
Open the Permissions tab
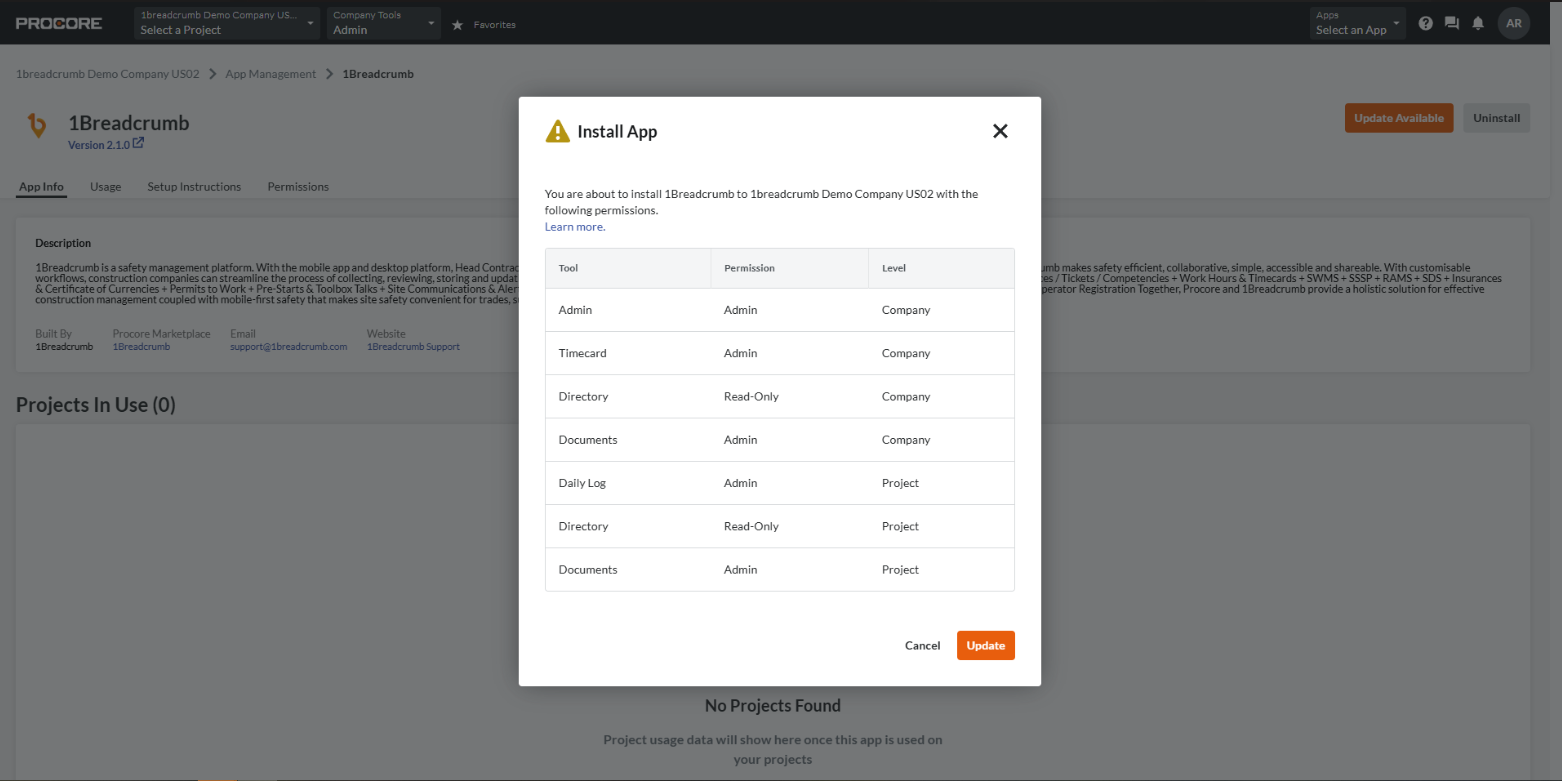tap(298, 187)
